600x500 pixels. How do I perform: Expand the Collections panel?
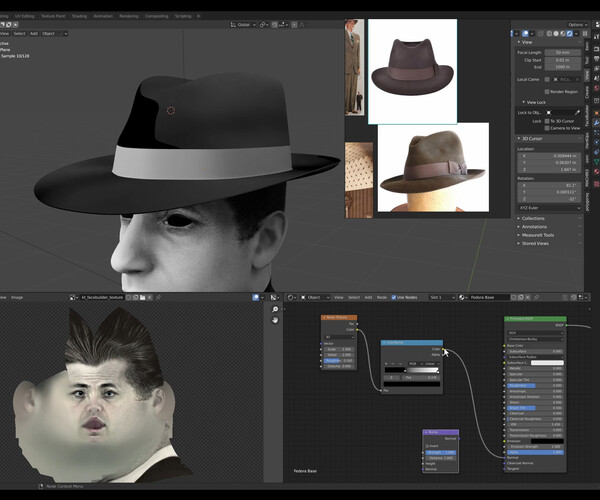pos(531,218)
